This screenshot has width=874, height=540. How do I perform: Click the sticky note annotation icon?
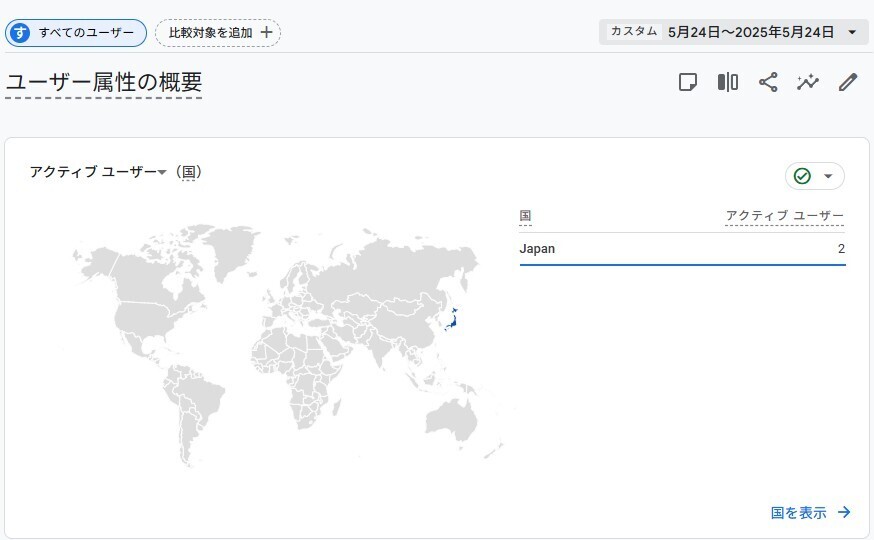coord(688,83)
